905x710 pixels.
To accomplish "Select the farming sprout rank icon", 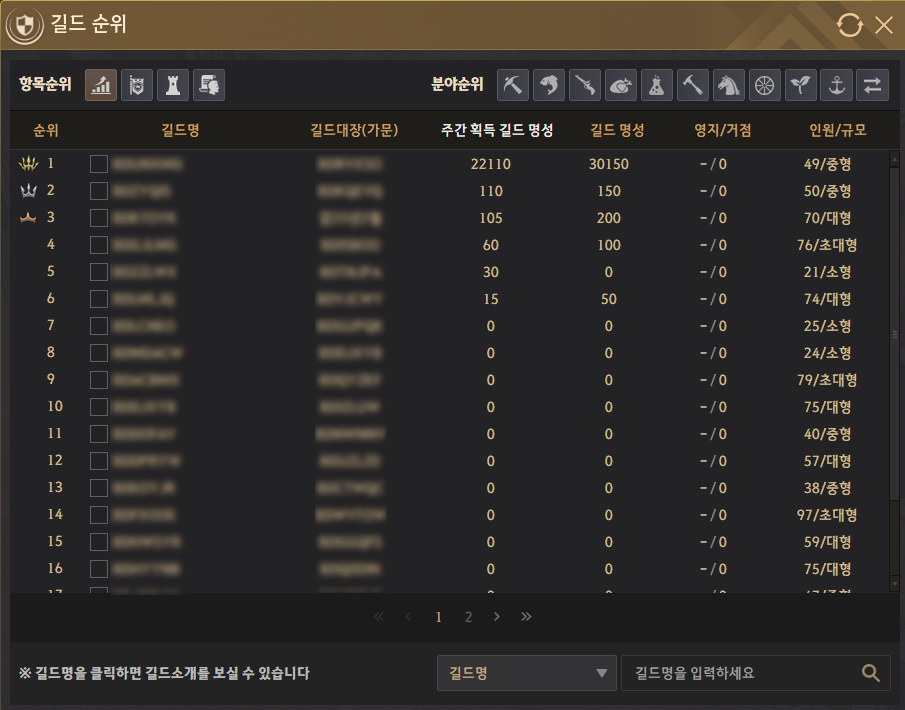I will click(801, 85).
